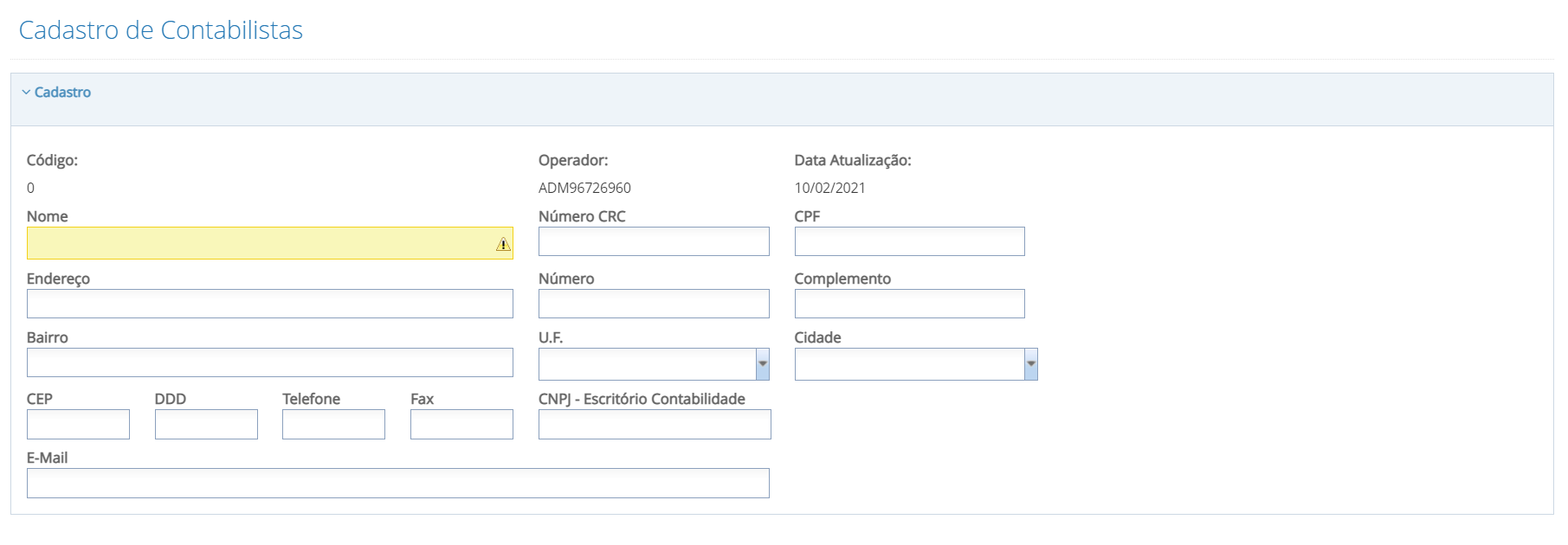Screen dimensions: 1568x545
Task: Select the Bairro text field
Action: [x=269, y=362]
